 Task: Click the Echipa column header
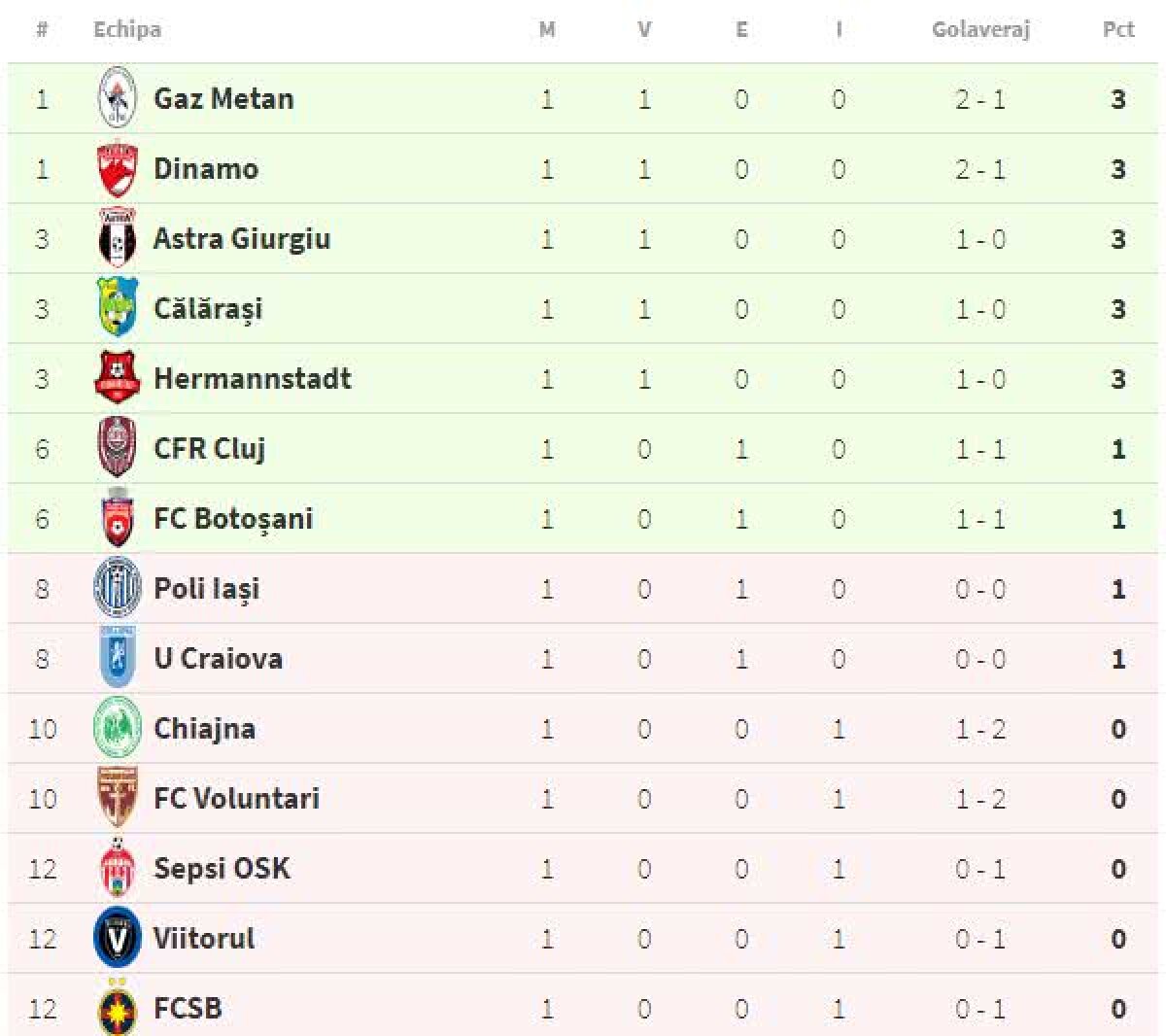[x=127, y=29]
